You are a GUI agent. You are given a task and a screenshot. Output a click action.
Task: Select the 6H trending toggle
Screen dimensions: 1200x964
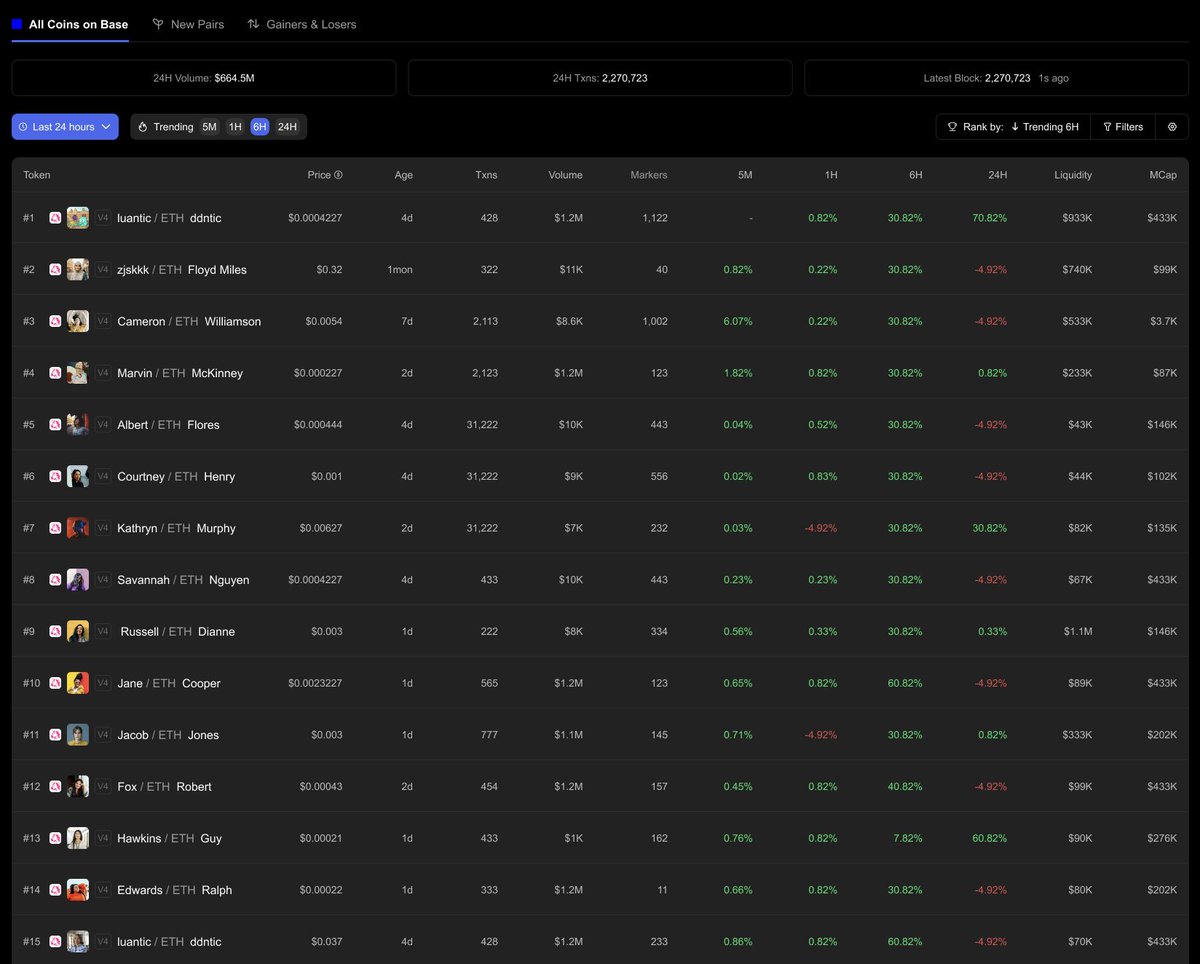260,127
